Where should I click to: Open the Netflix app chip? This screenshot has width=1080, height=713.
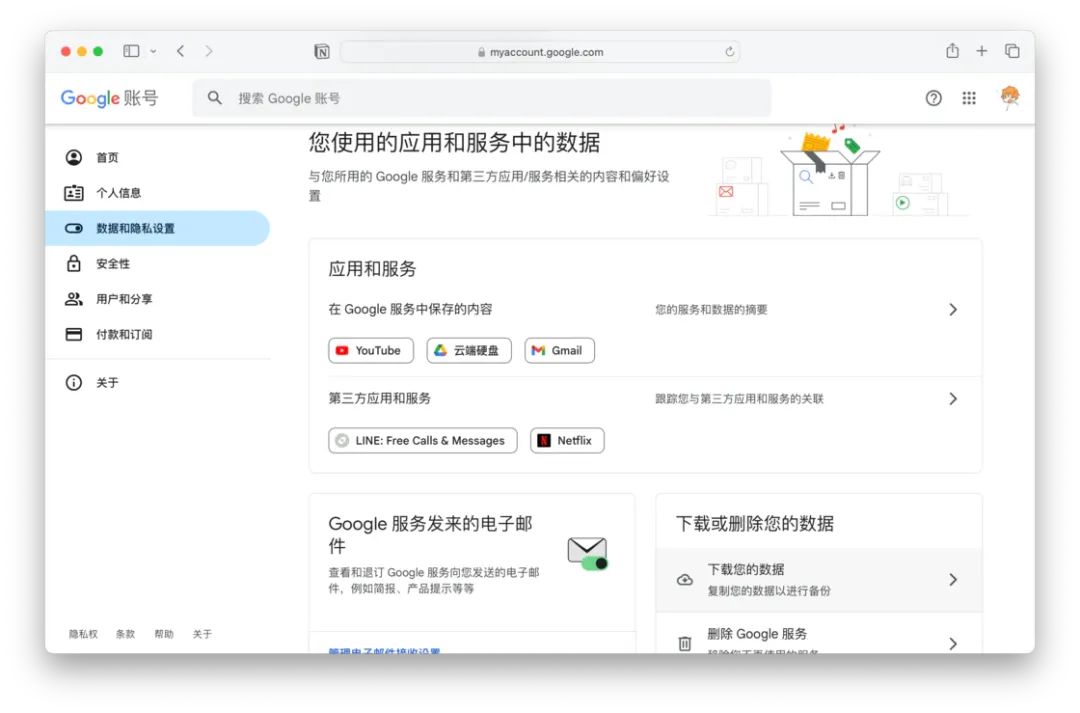567,440
